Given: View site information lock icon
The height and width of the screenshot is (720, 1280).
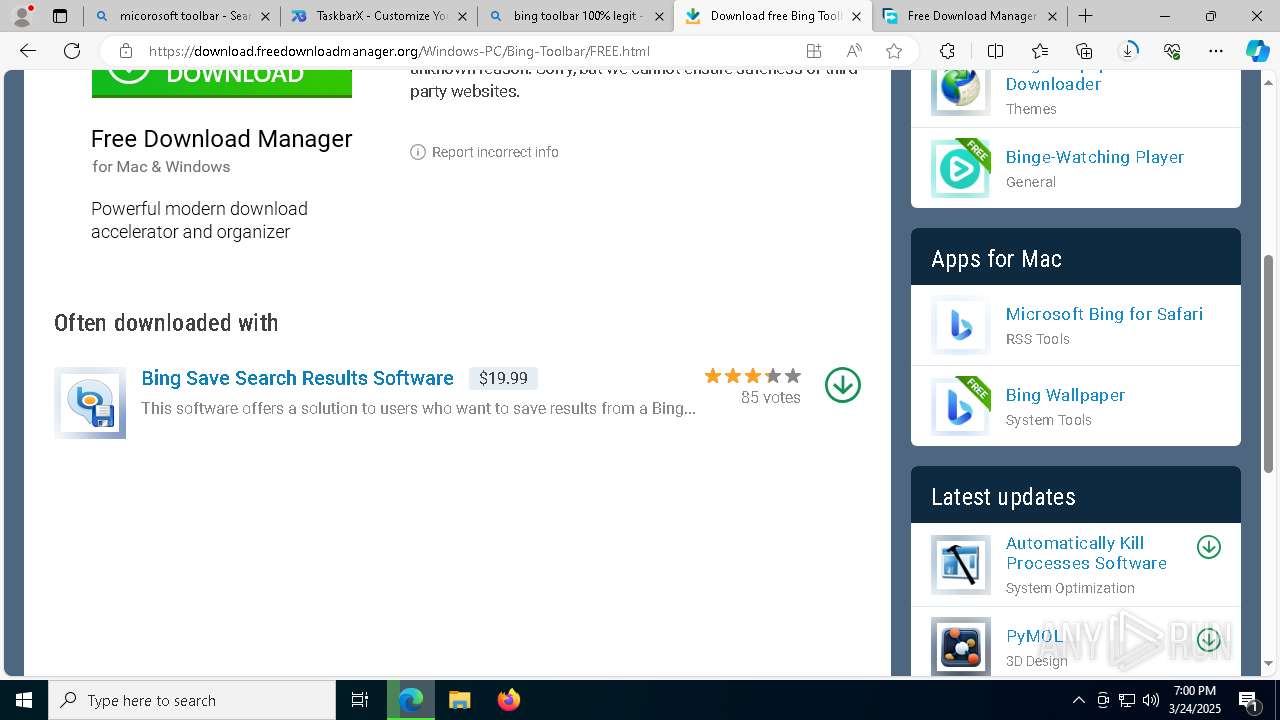Looking at the screenshot, I should [x=125, y=51].
